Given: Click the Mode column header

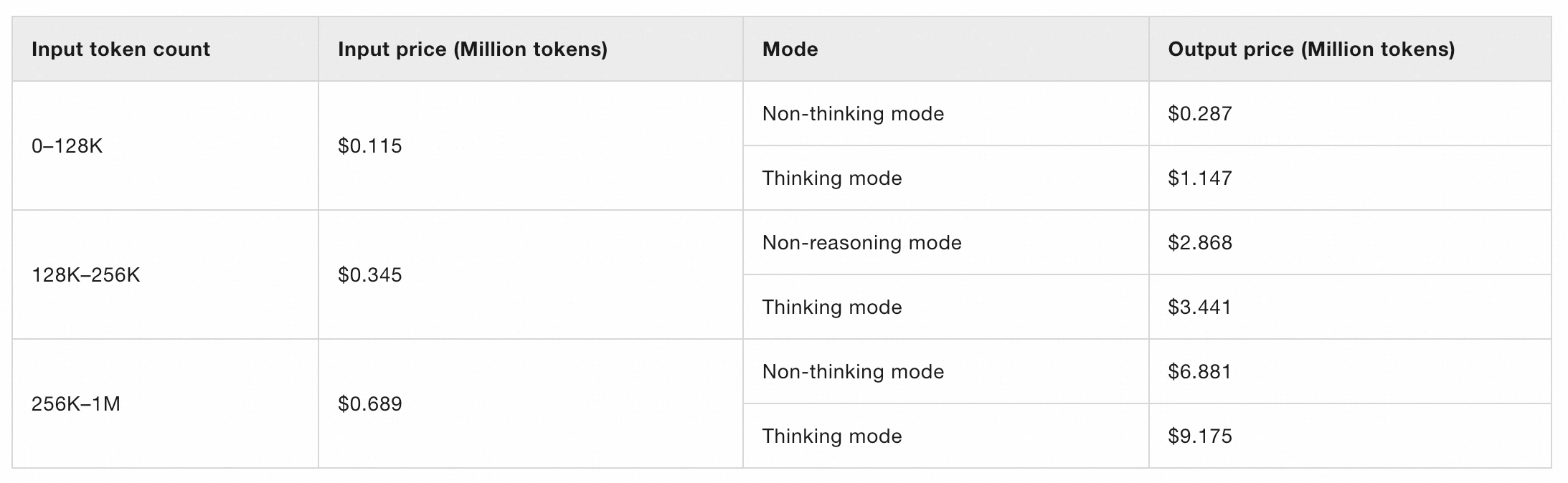Looking at the screenshot, I should point(790,49).
